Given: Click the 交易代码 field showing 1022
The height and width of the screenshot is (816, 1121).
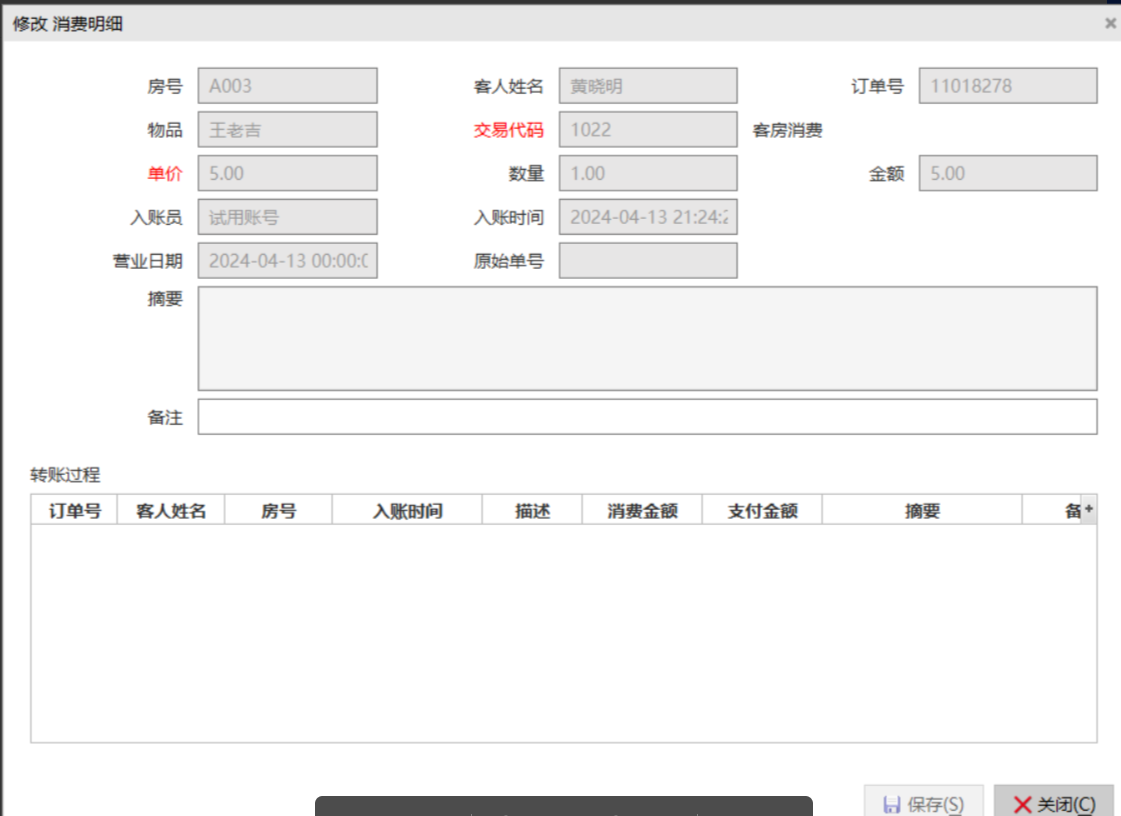Looking at the screenshot, I should click(x=648, y=130).
